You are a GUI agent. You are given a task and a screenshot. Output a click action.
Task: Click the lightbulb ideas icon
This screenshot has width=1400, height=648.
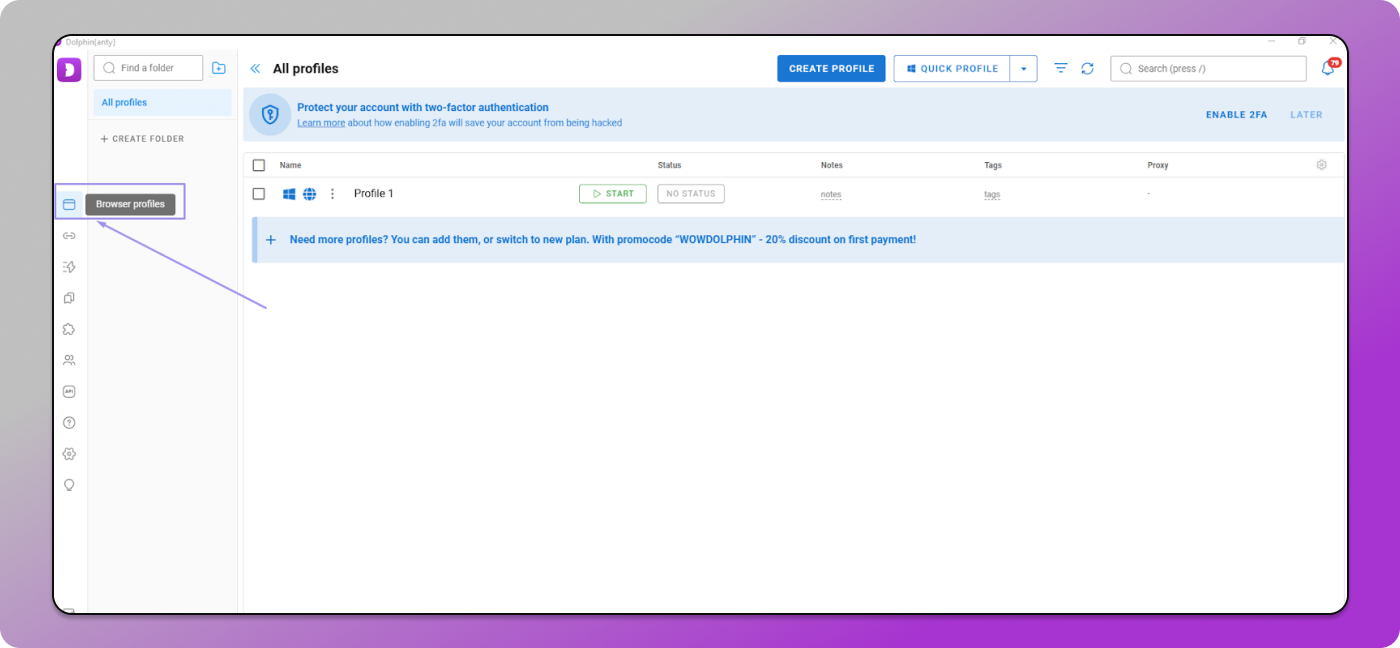click(69, 485)
